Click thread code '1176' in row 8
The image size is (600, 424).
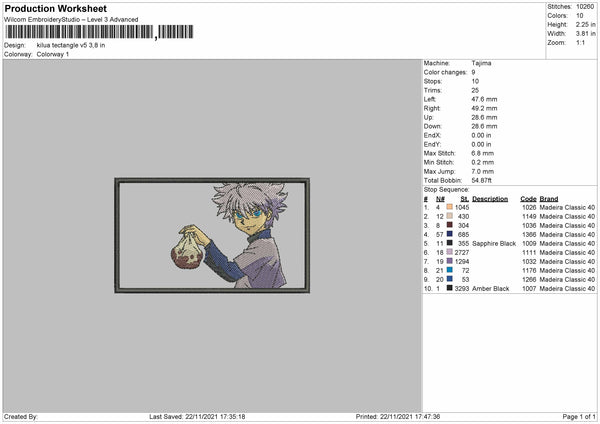(529, 270)
